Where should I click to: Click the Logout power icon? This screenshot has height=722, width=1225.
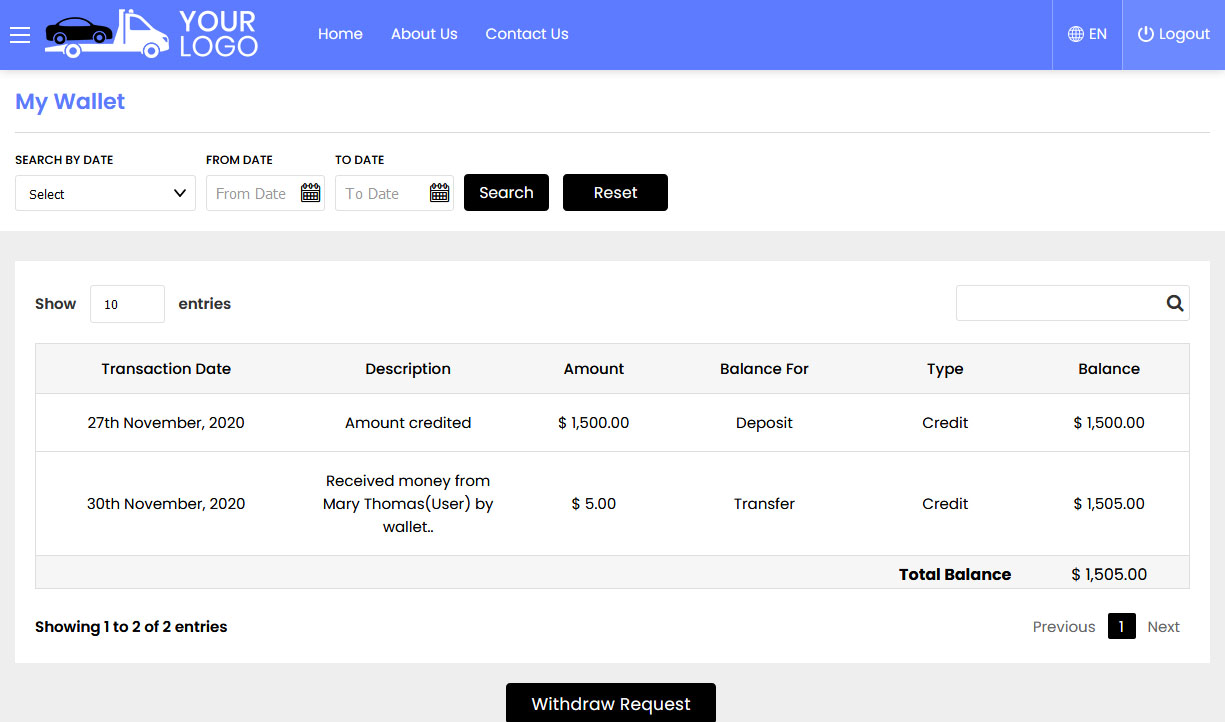(x=1146, y=34)
